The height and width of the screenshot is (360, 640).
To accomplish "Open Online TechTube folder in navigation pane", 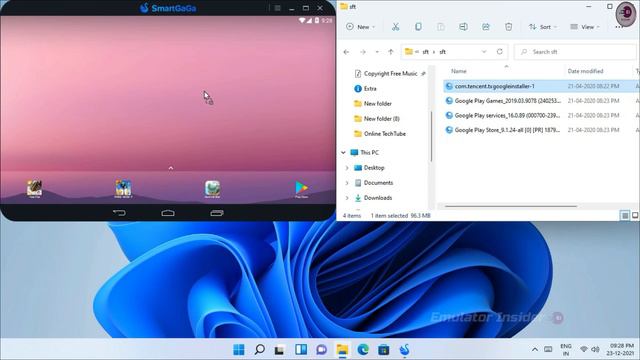I will point(380,134).
